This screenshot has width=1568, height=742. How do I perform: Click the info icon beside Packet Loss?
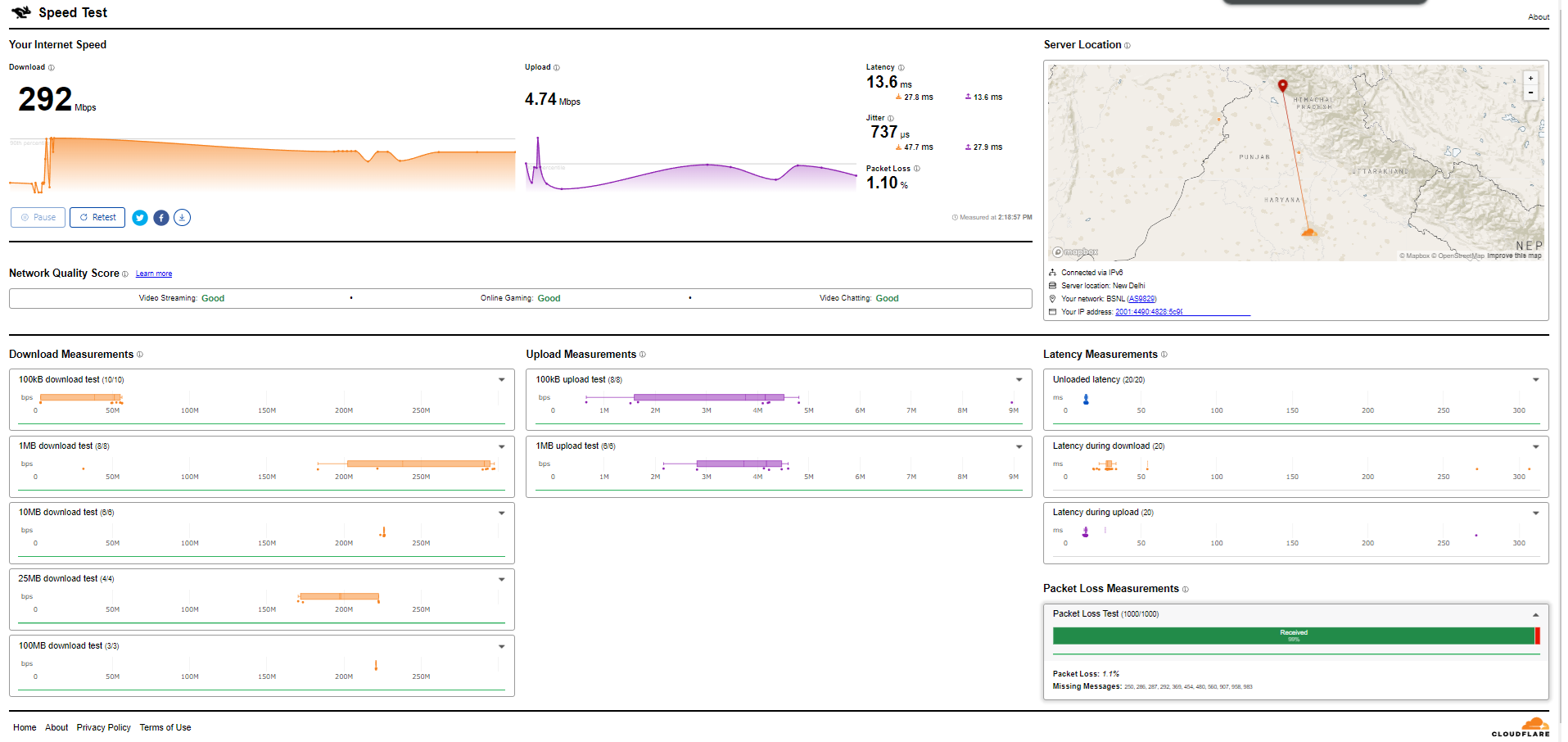(x=916, y=169)
